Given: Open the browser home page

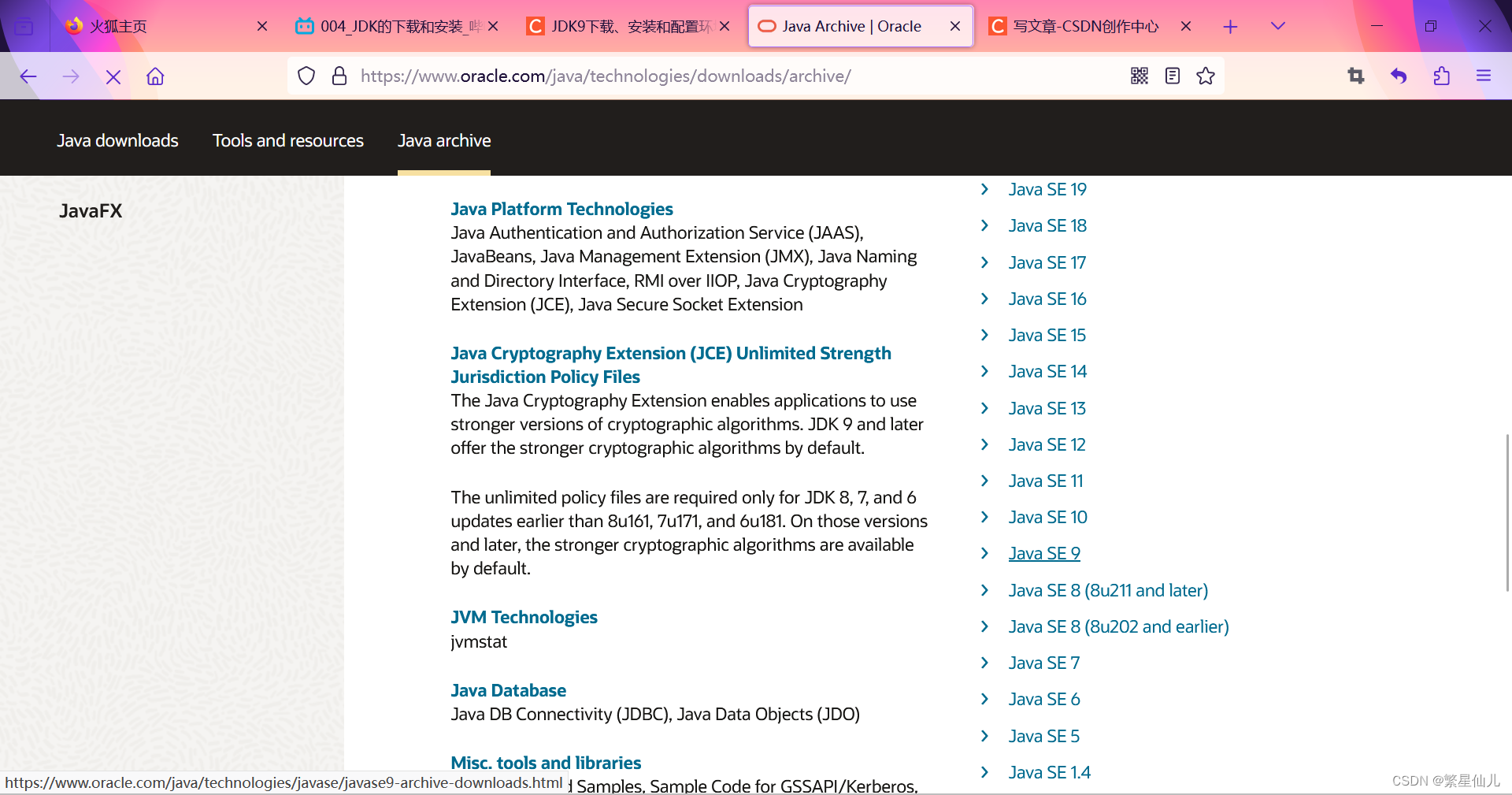Looking at the screenshot, I should pos(155,76).
